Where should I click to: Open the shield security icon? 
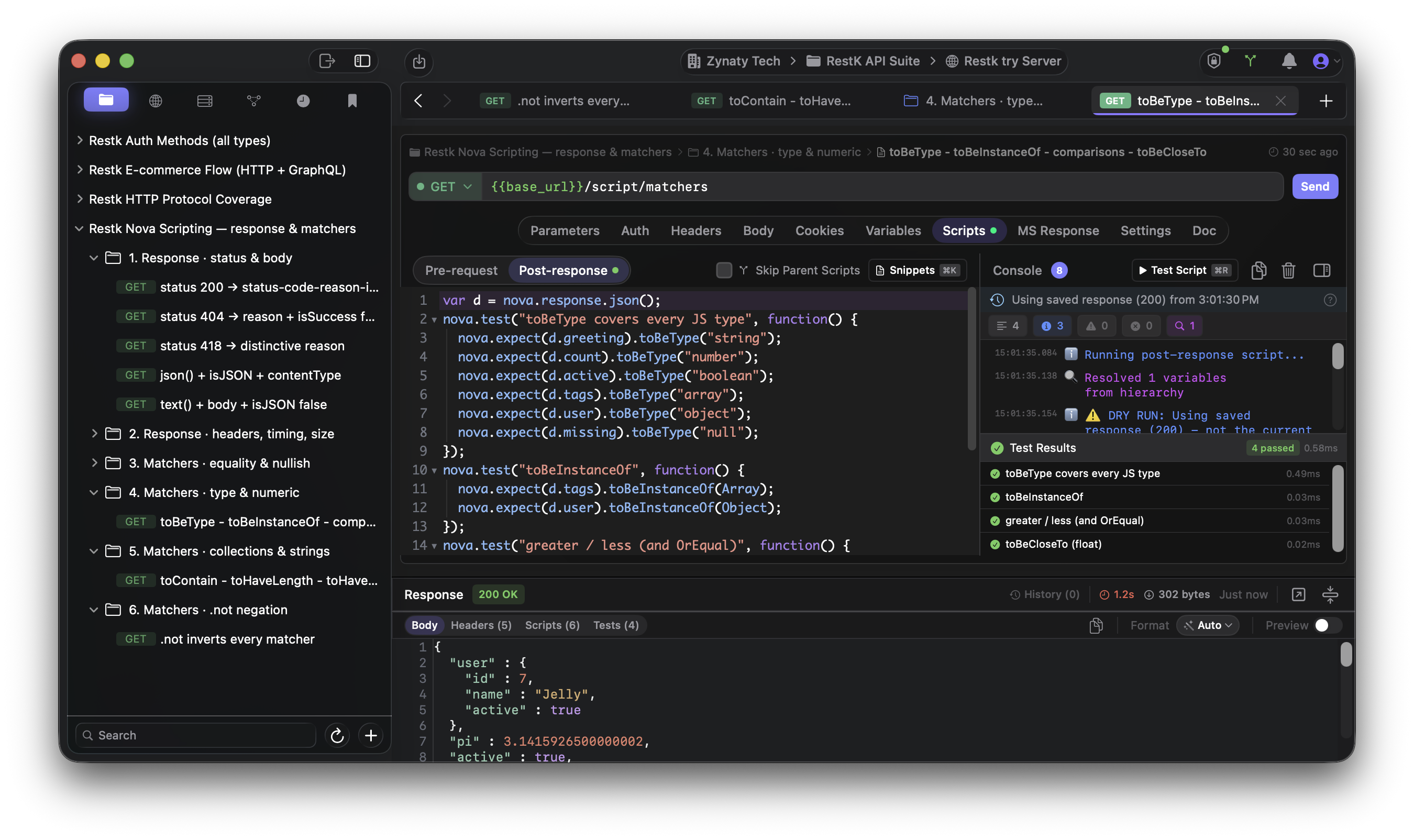(1214, 61)
